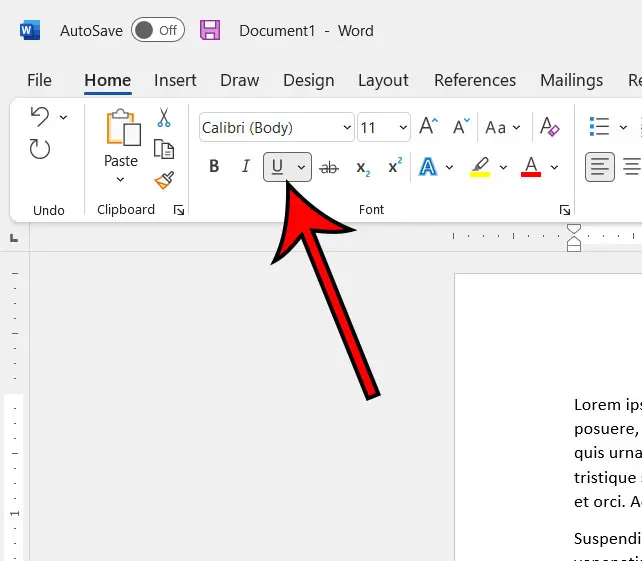Expand the font size dropdown arrow
The image size is (642, 561).
[x=403, y=127]
